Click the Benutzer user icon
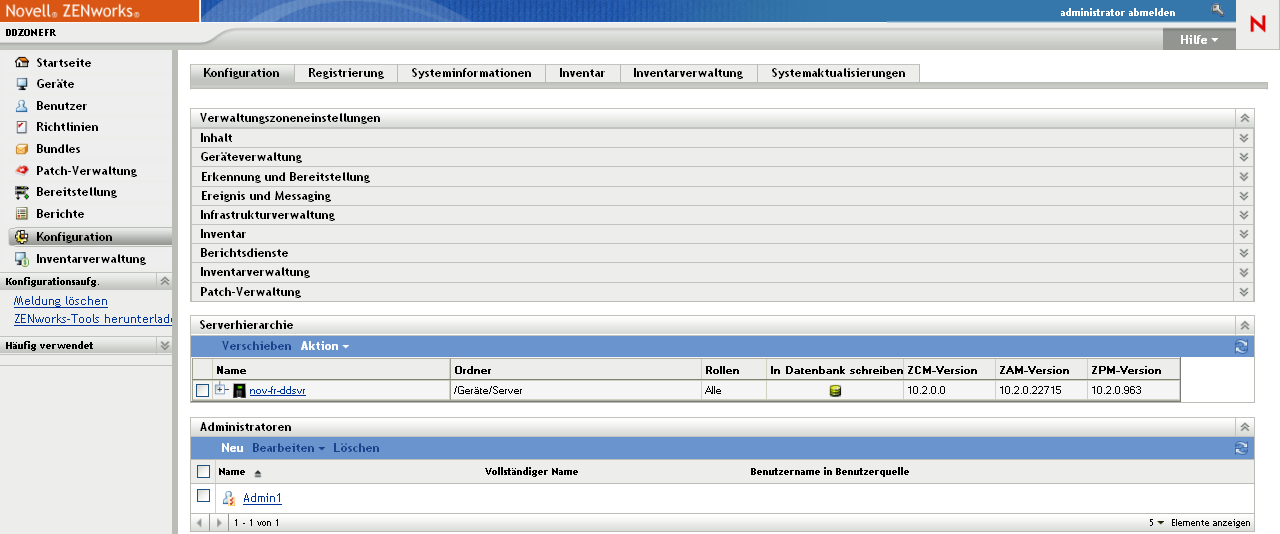 click(22, 106)
